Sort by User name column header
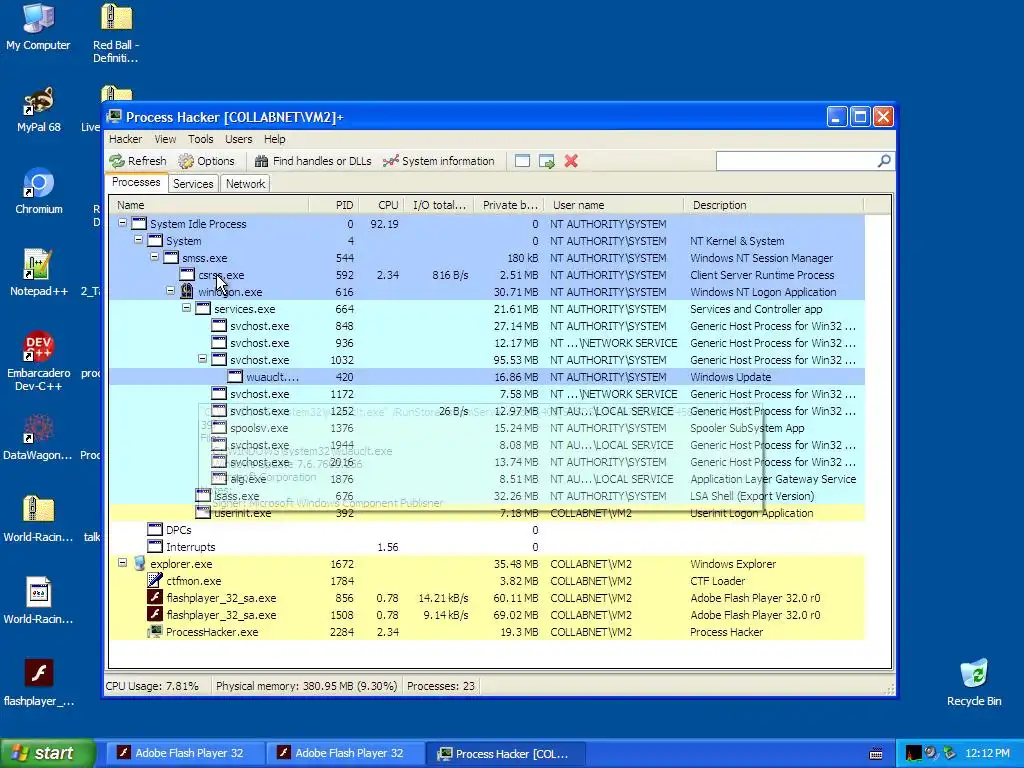 tap(614, 205)
